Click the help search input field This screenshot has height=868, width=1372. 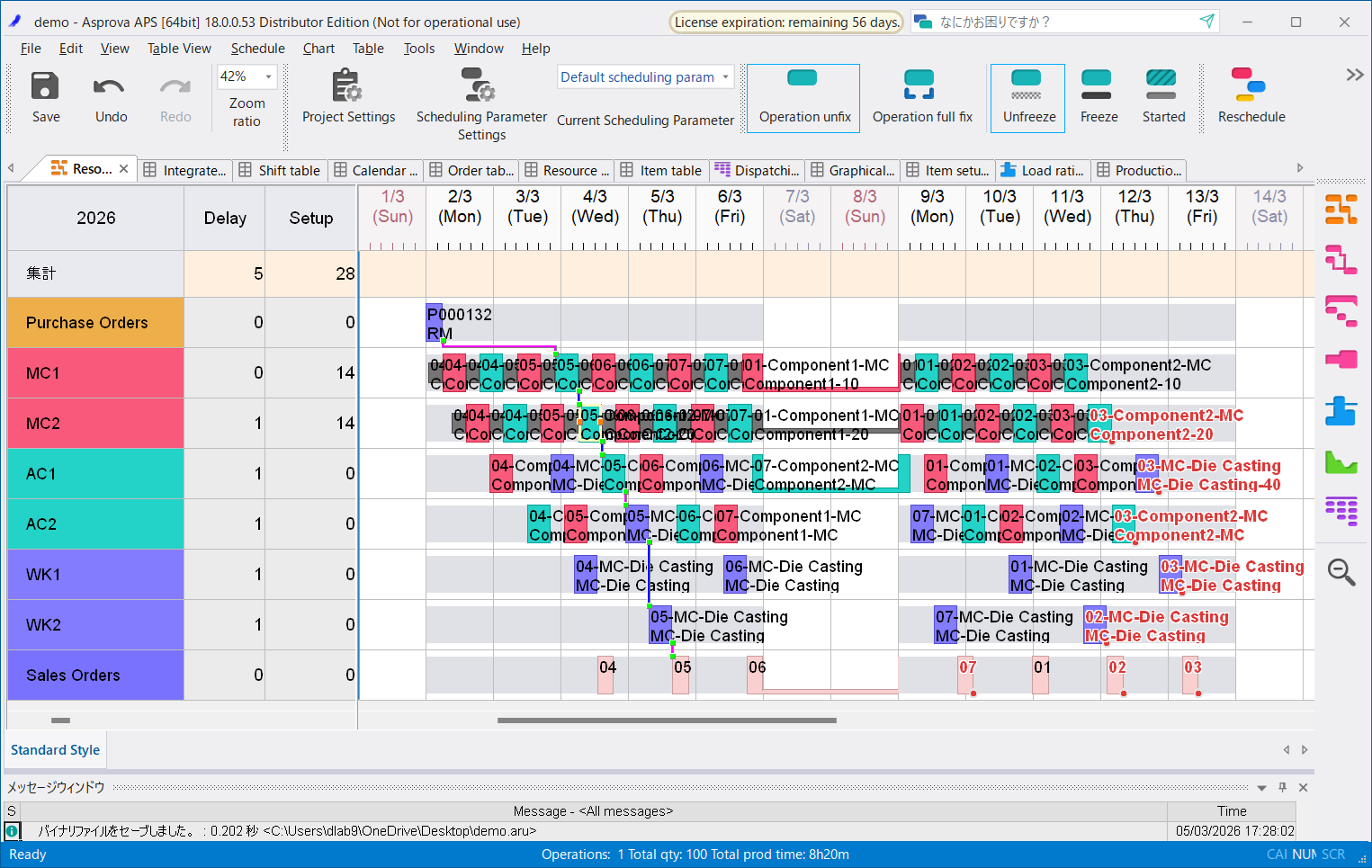click(1062, 22)
